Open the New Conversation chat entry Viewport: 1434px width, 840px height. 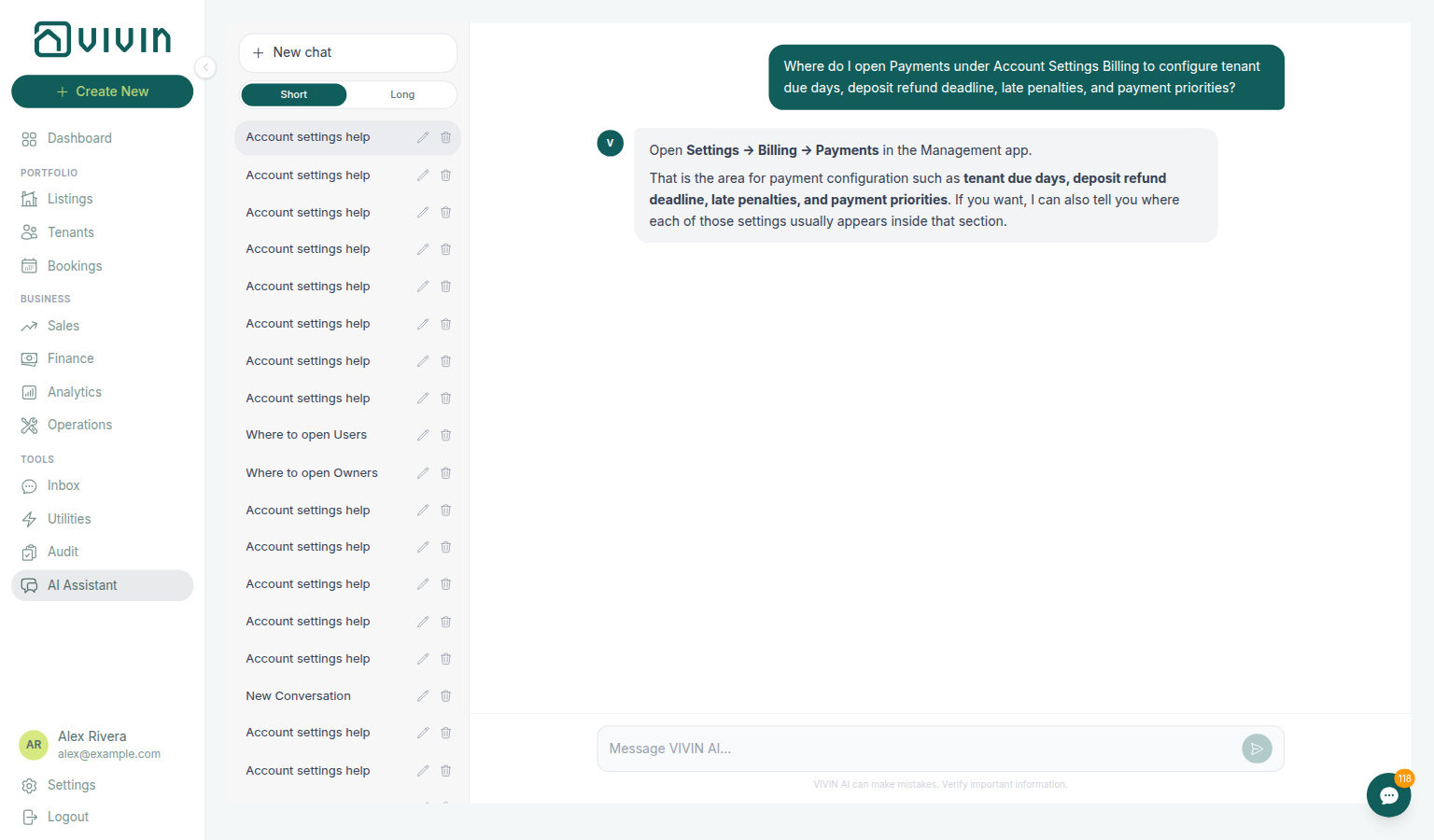[x=347, y=696]
